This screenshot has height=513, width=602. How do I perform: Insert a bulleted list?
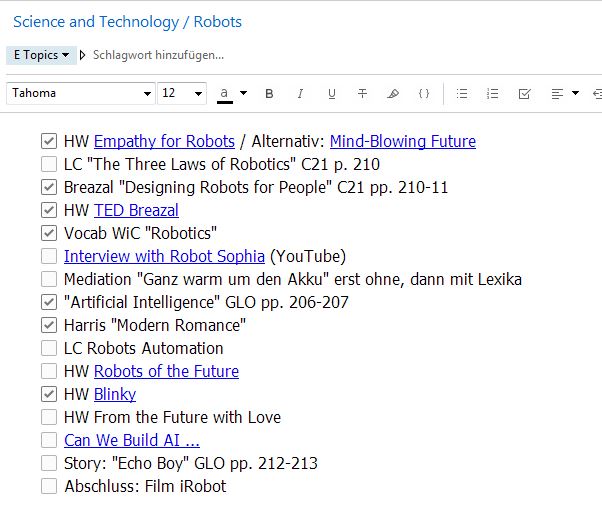(x=461, y=94)
